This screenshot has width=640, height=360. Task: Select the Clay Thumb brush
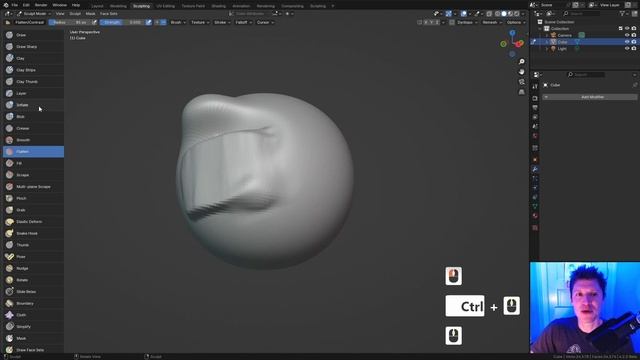click(33, 82)
